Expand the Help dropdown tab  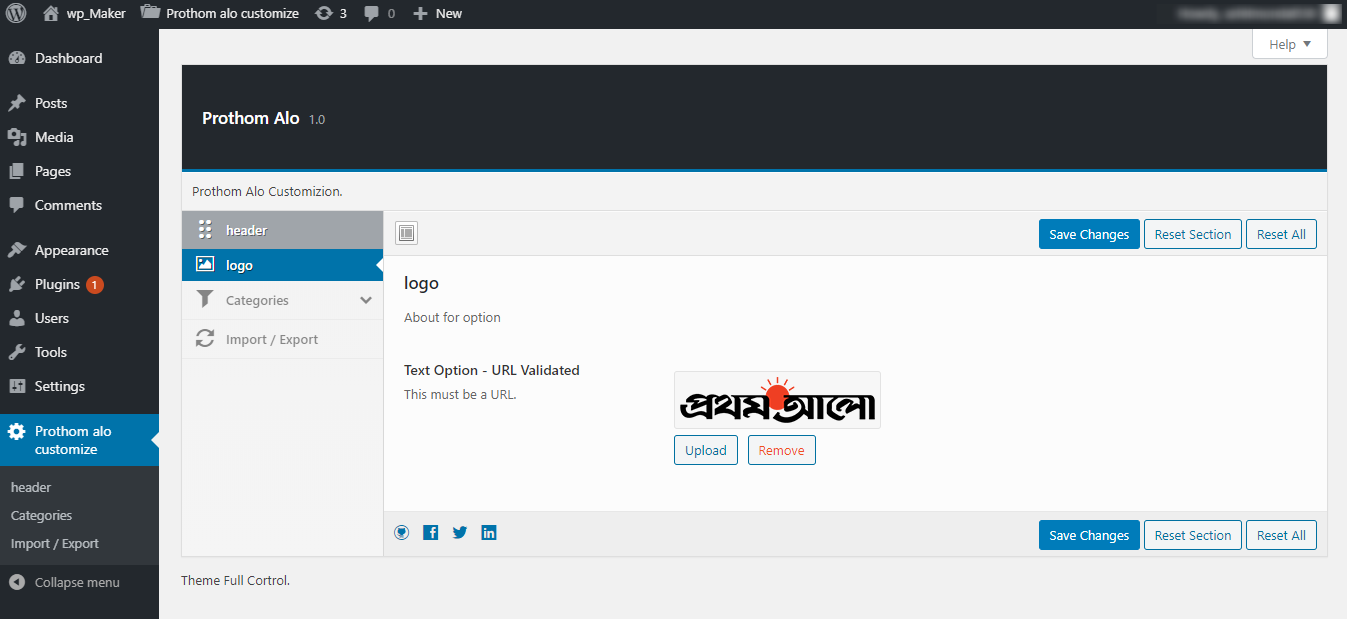click(x=1289, y=44)
